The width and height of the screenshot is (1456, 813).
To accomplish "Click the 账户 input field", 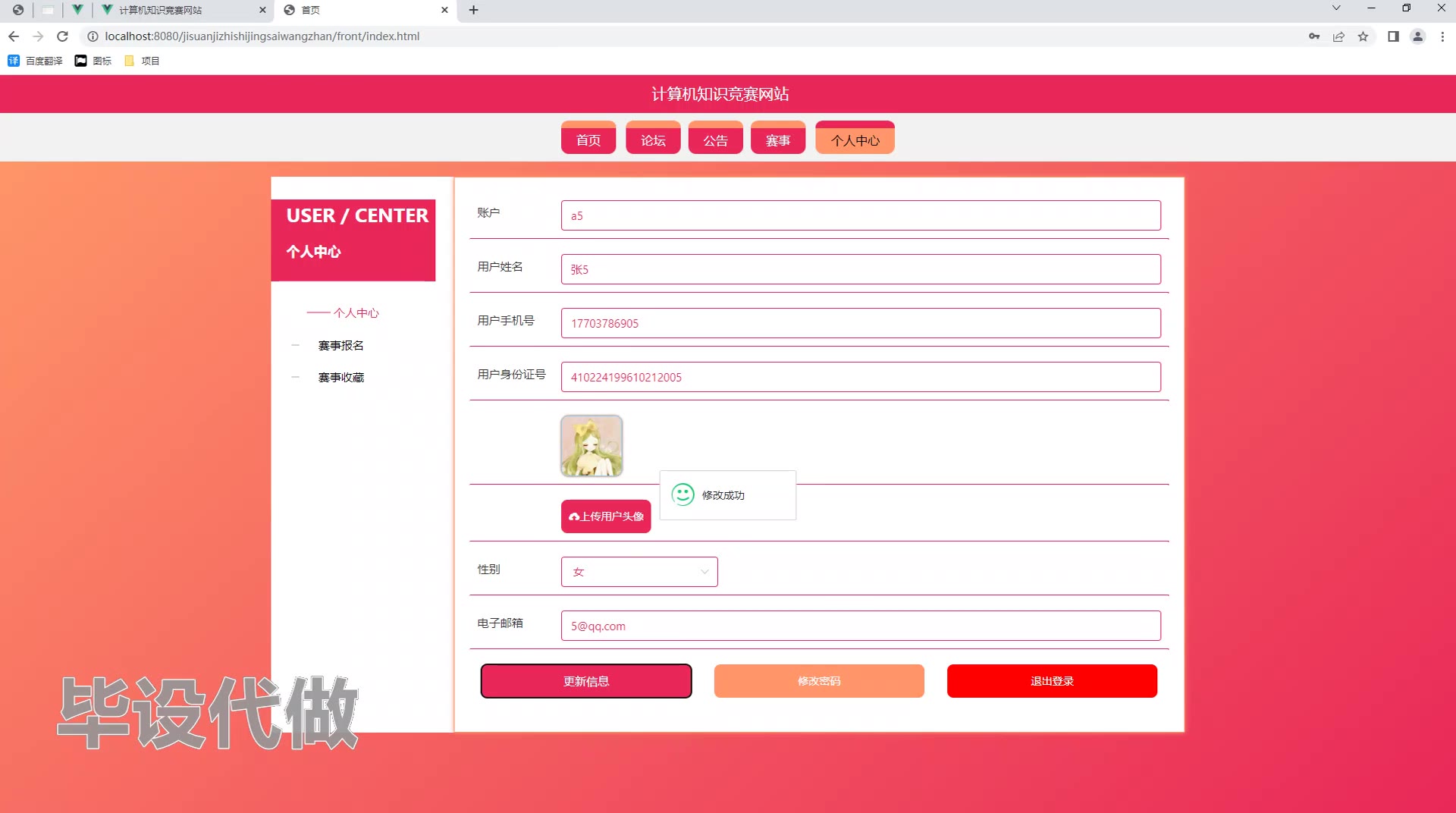I will coord(861,215).
